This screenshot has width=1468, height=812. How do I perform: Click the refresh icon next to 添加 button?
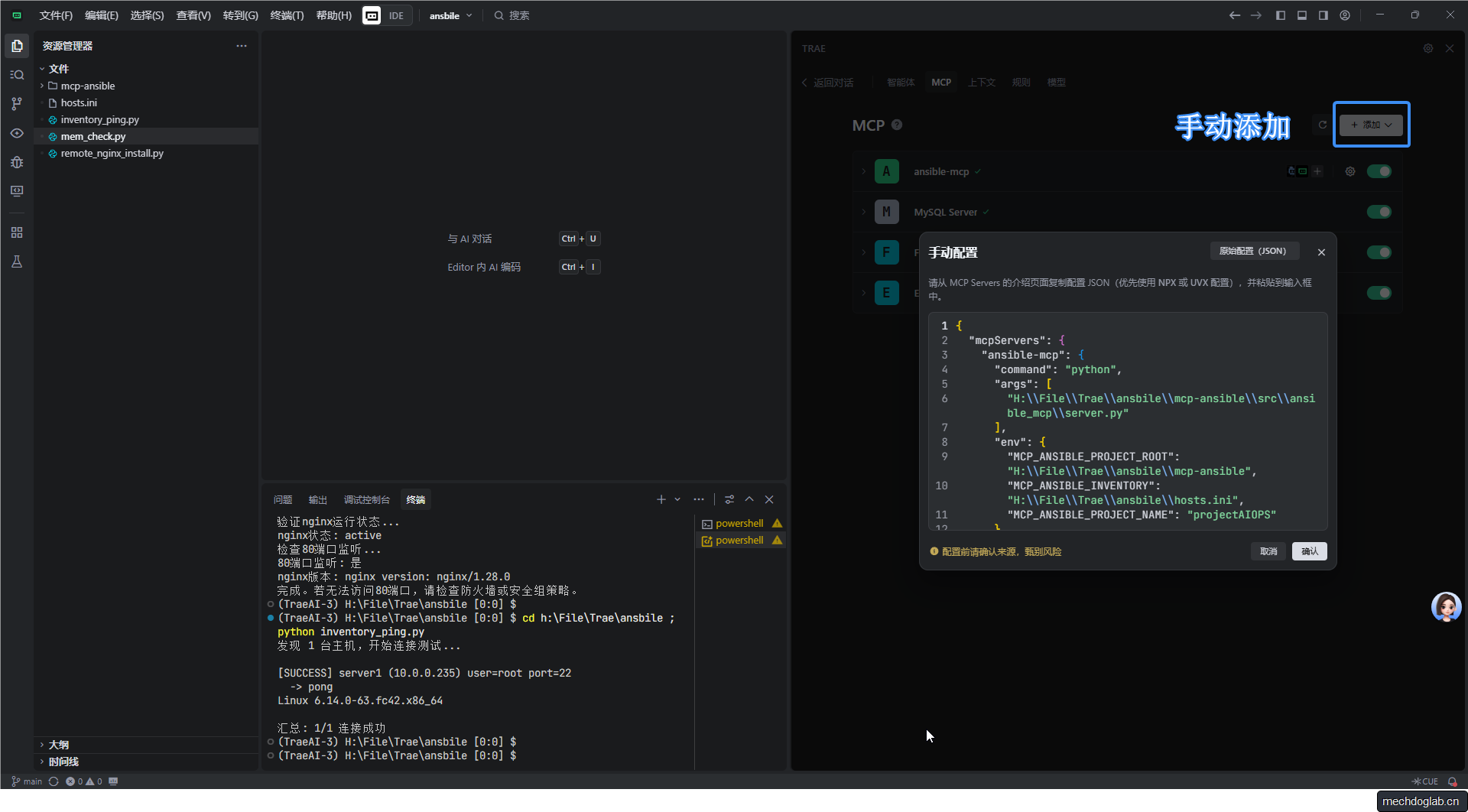point(1321,125)
